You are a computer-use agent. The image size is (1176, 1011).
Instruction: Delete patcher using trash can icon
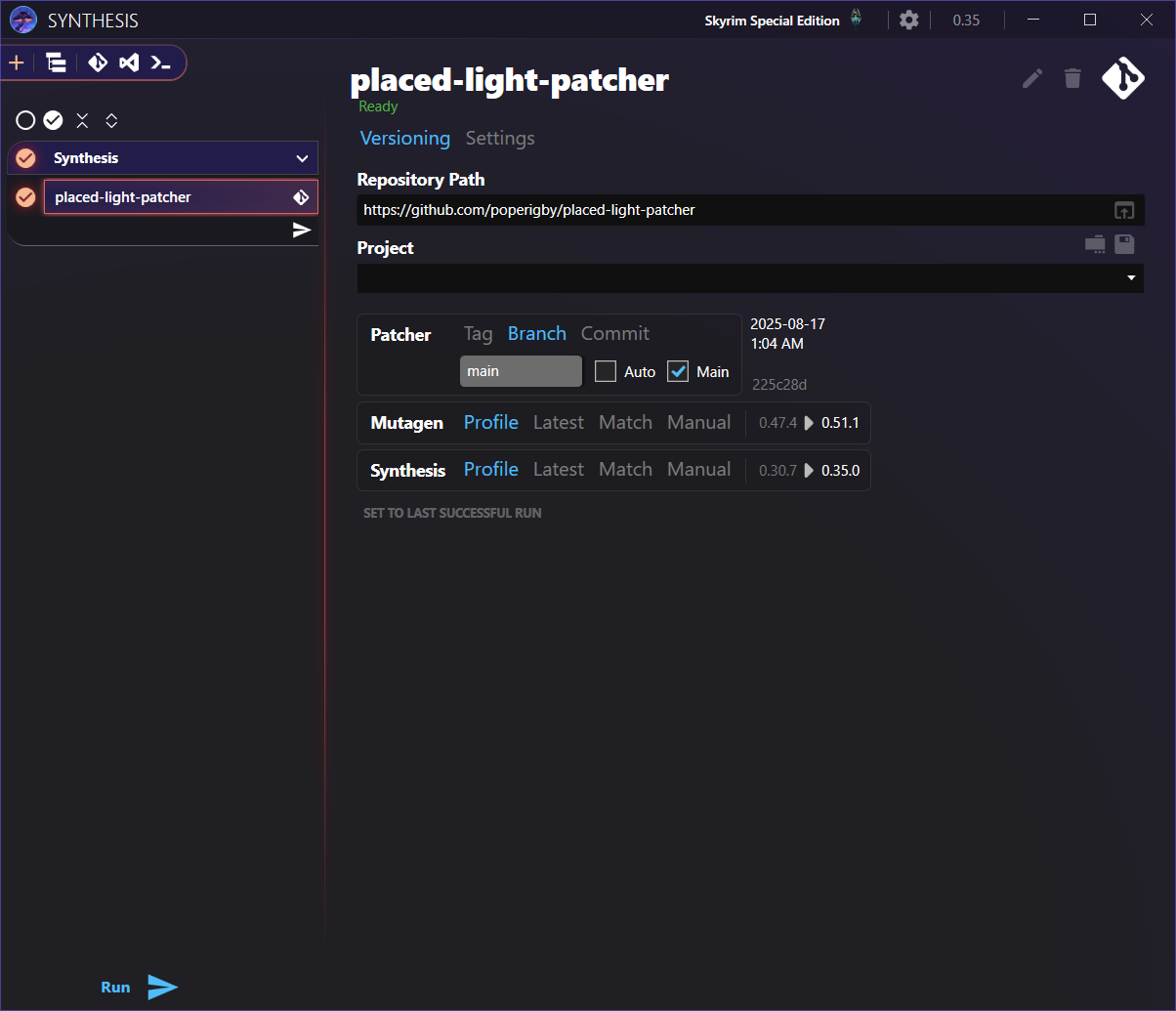tap(1072, 79)
